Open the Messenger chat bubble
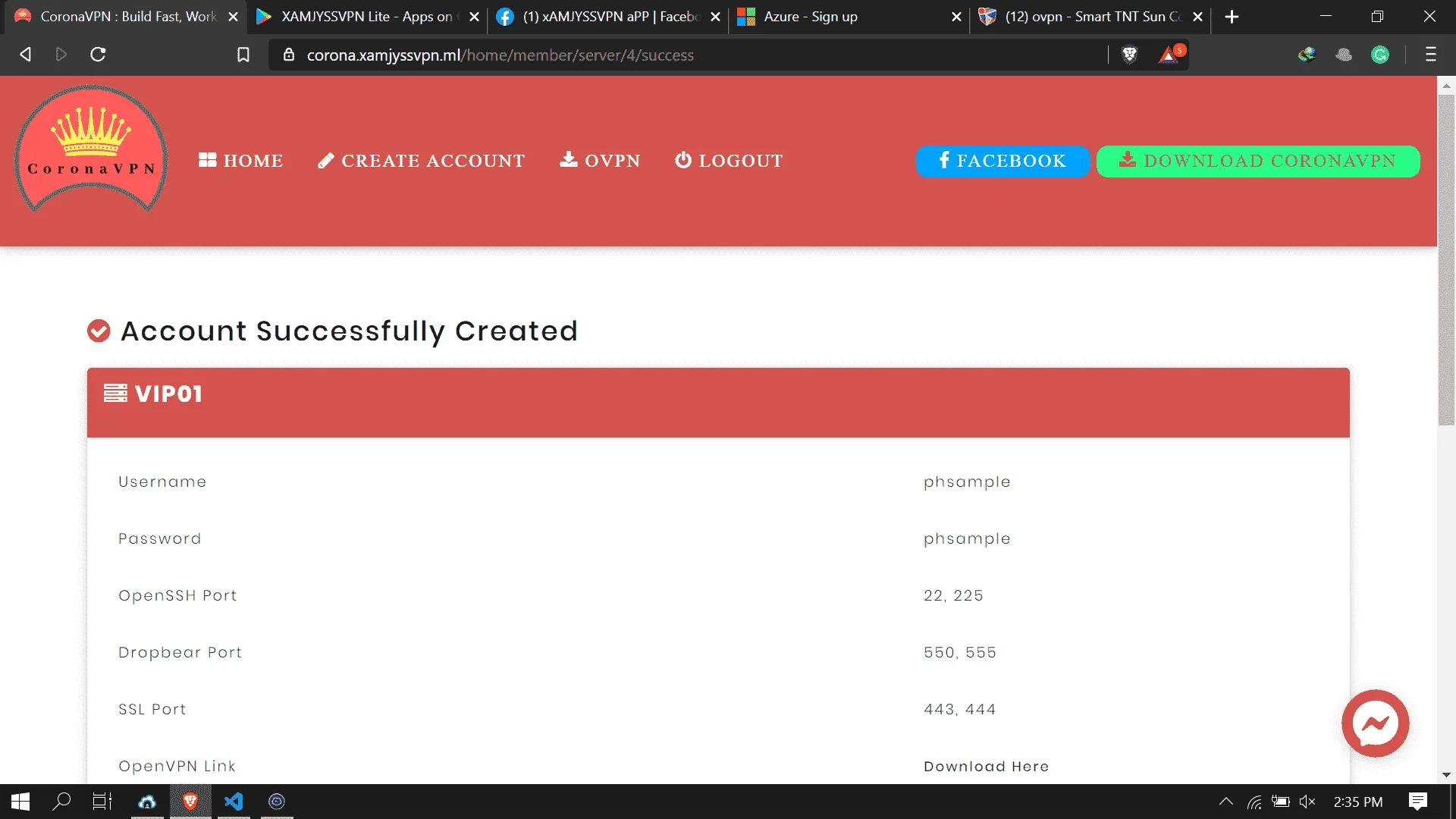Viewport: 1456px width, 819px height. tap(1375, 723)
